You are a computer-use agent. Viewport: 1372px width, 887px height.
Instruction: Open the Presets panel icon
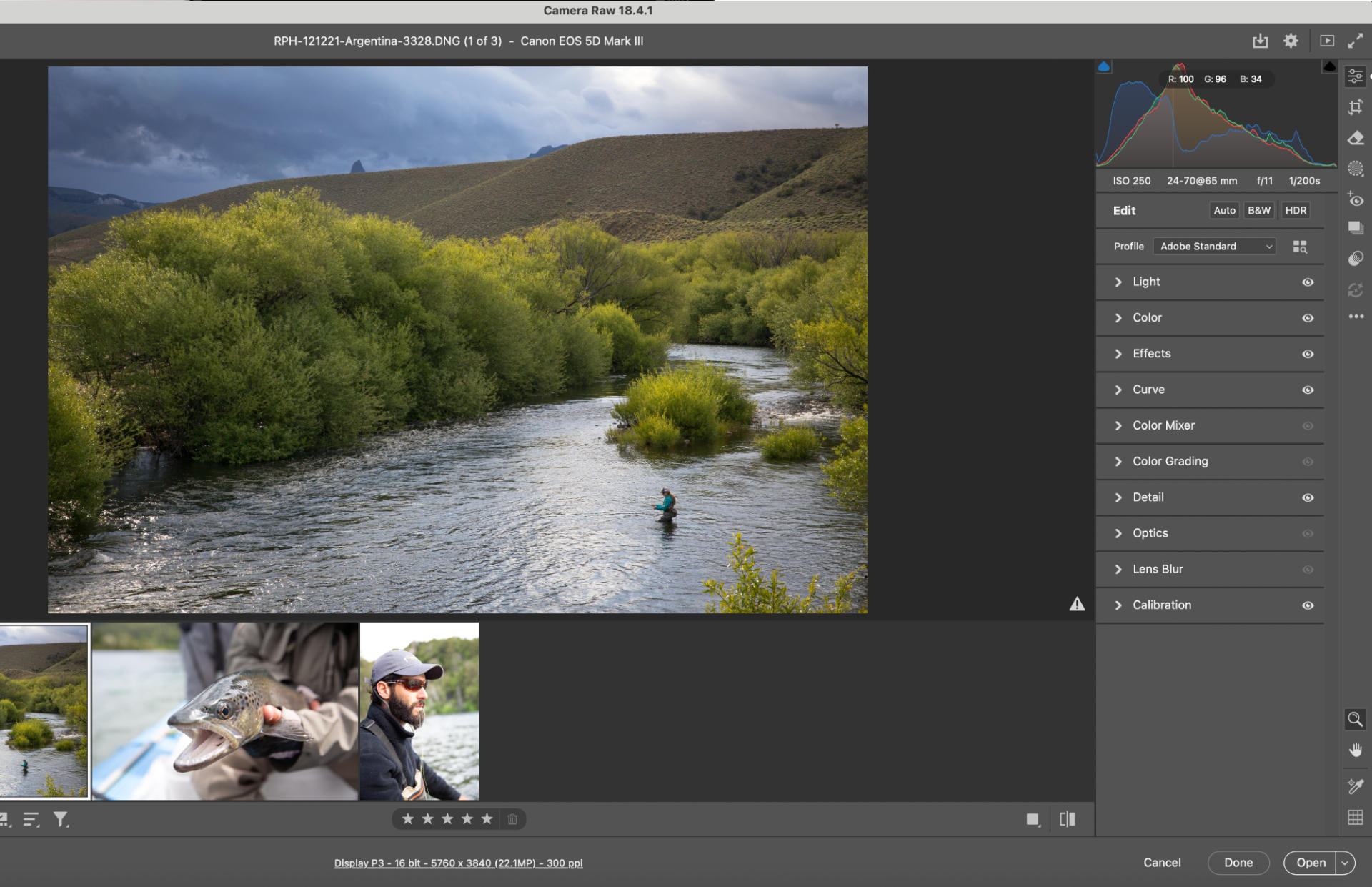coord(1355,258)
